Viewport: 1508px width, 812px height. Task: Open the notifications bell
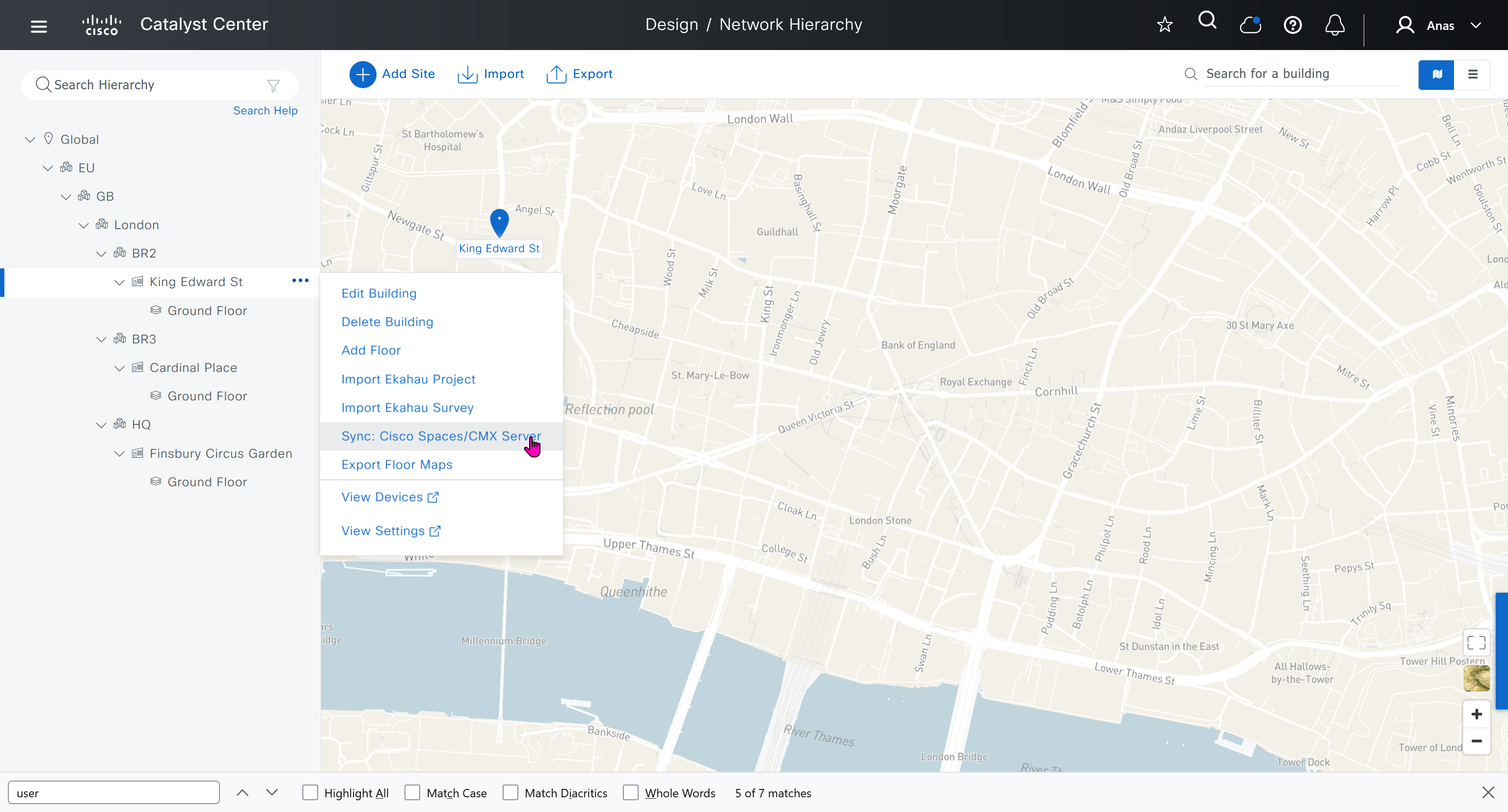tap(1334, 25)
